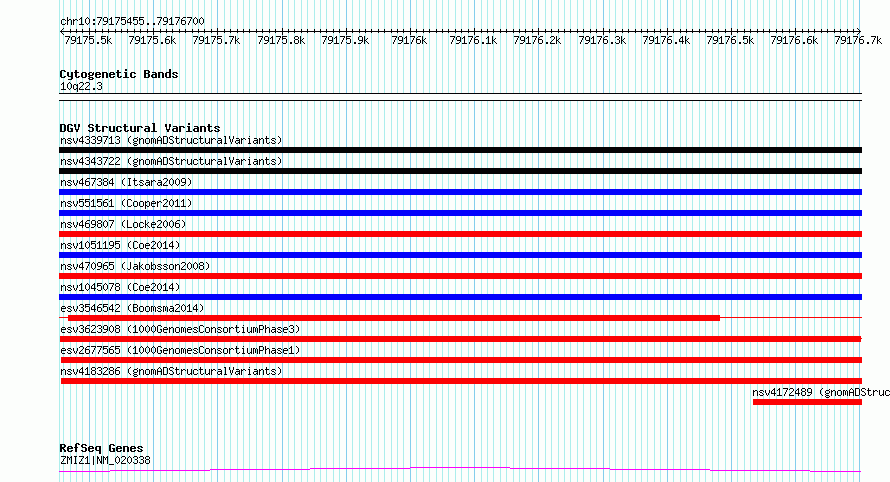The height and width of the screenshot is (482, 890).
Task: Click the 79175.5k ruler label
Action: coord(88,40)
